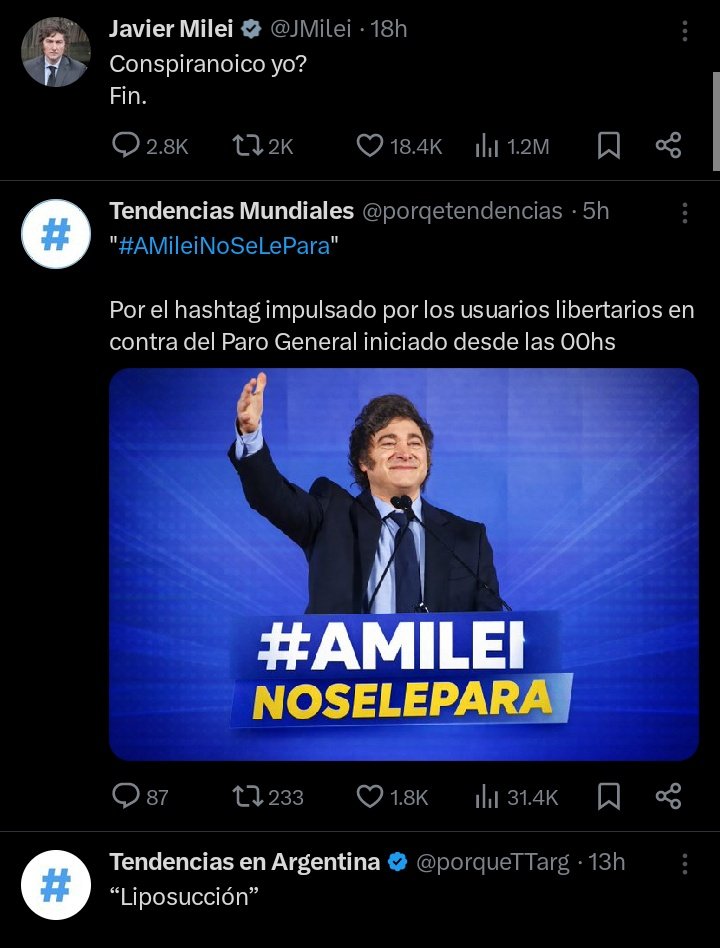View analytics showing 31.4K views
Image resolution: width=720 pixels, height=948 pixels.
tap(487, 796)
